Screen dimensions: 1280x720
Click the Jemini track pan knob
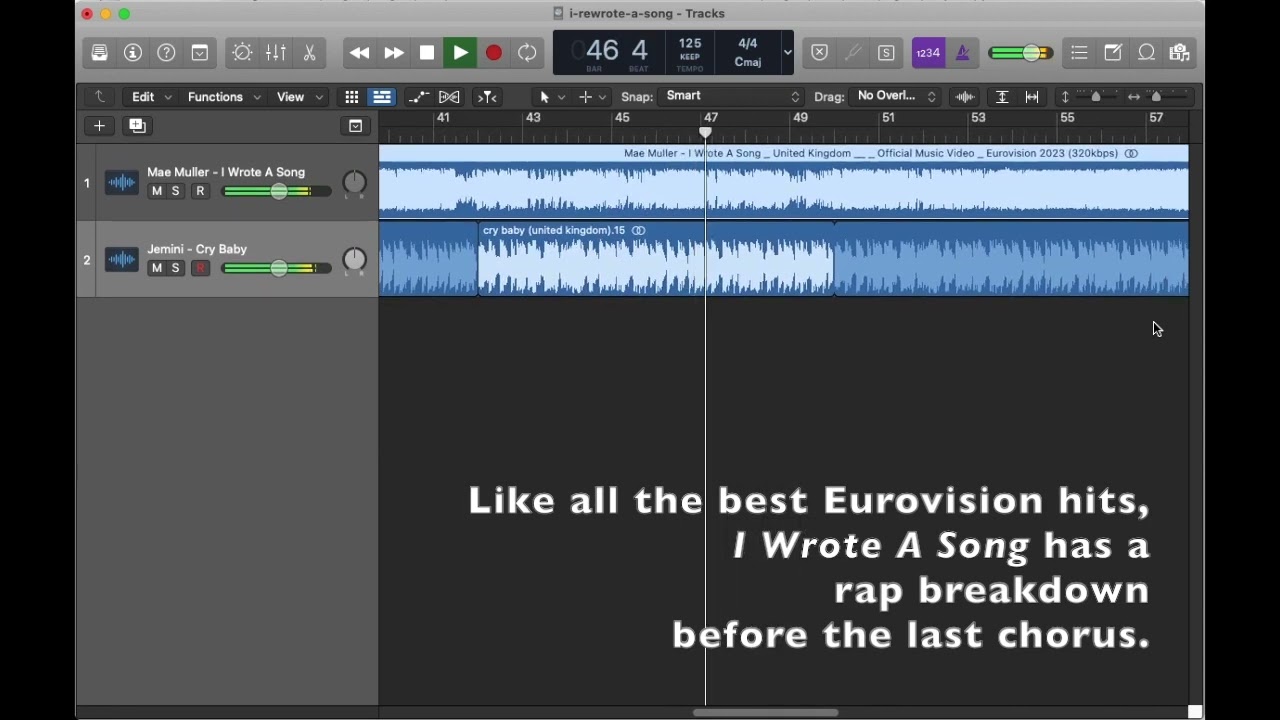[355, 260]
